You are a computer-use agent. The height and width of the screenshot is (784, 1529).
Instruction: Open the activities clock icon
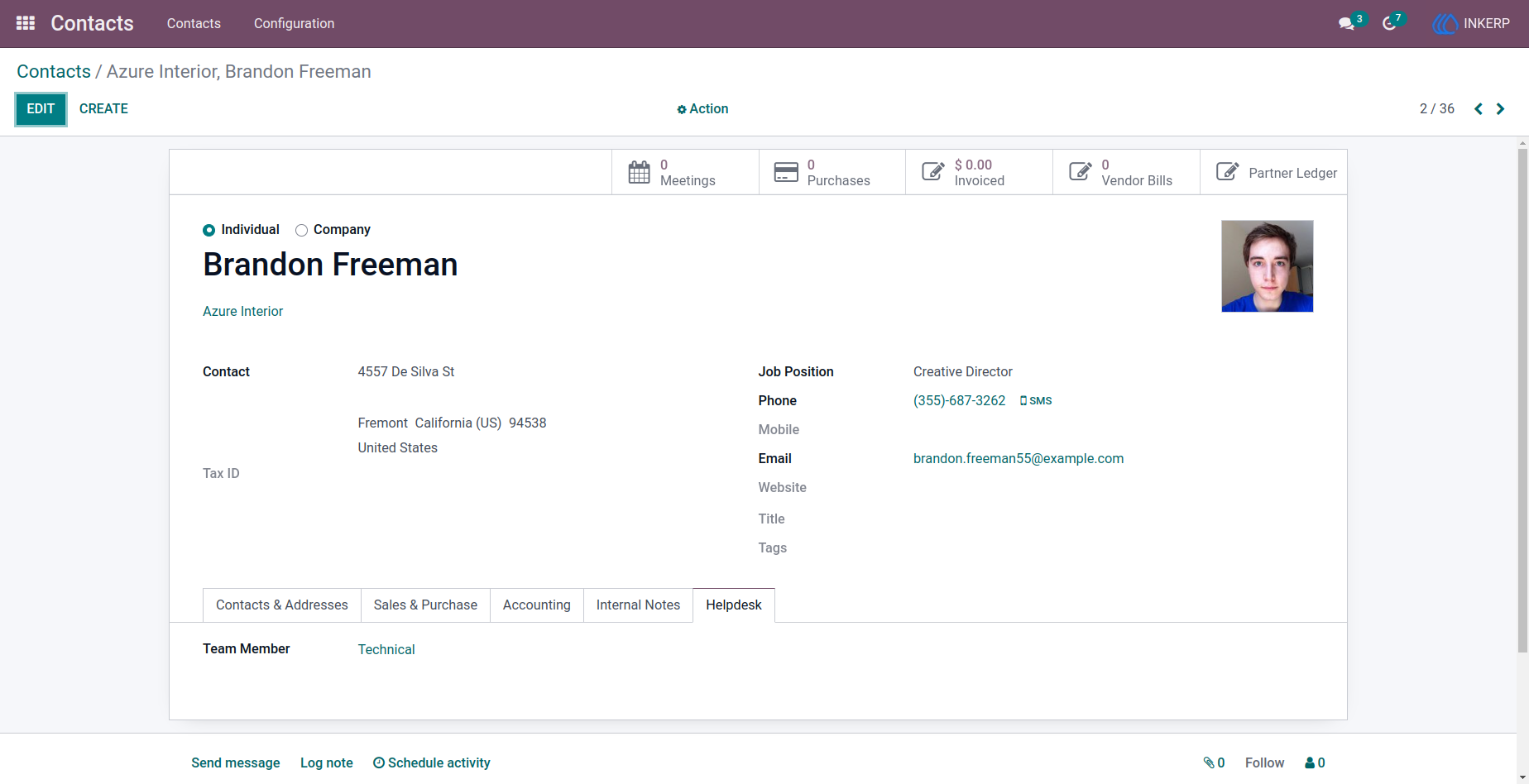coord(1389,23)
